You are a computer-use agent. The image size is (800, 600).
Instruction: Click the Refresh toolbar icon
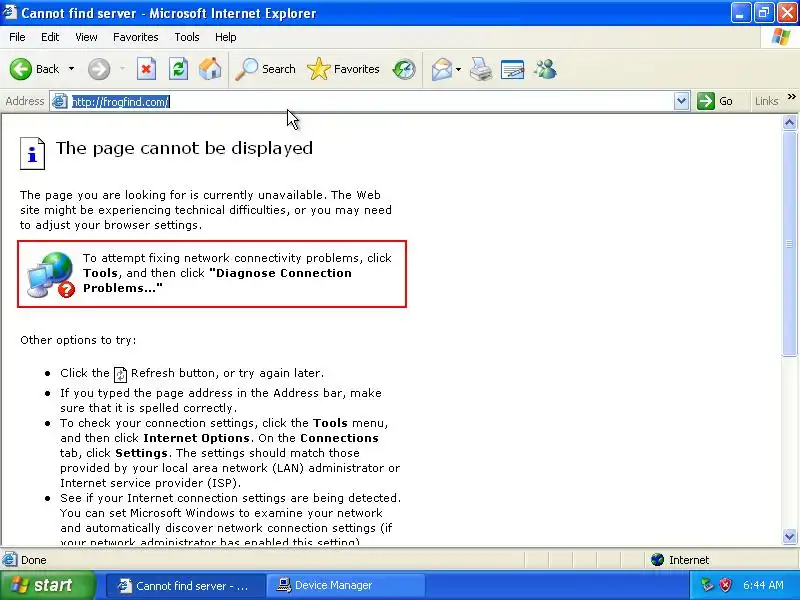click(x=179, y=69)
